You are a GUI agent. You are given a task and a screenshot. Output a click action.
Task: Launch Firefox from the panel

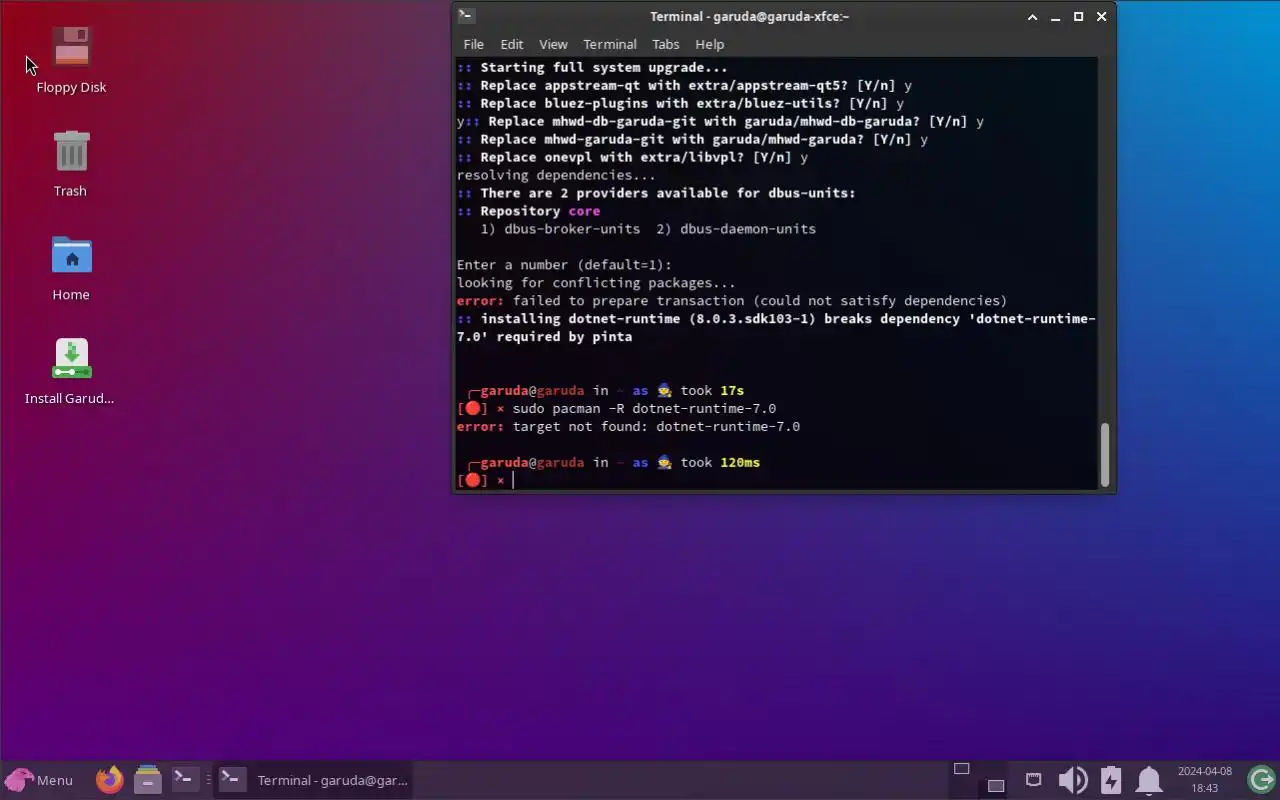pyautogui.click(x=110, y=779)
